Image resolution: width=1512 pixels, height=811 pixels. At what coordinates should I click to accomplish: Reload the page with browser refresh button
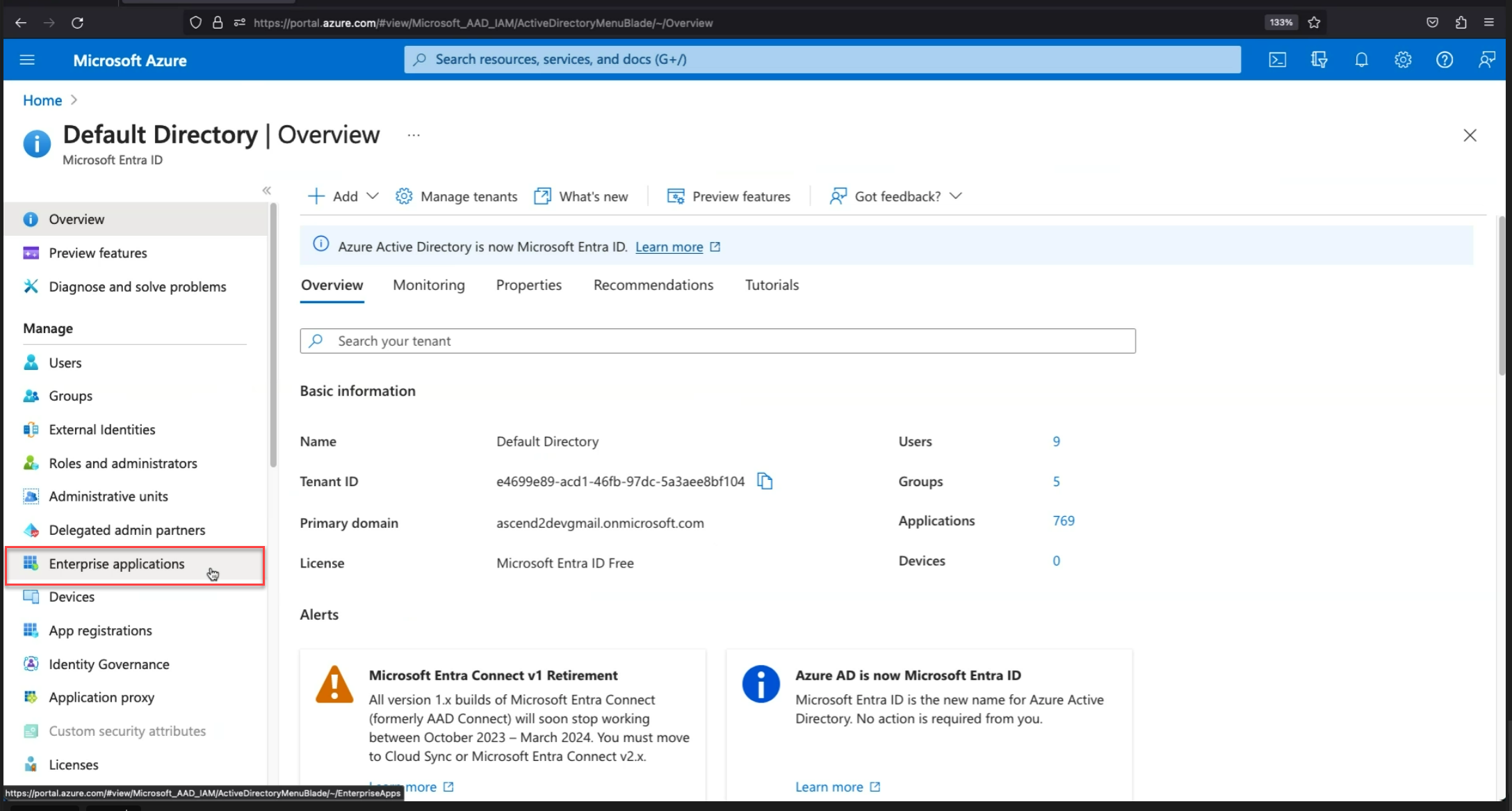(77, 23)
